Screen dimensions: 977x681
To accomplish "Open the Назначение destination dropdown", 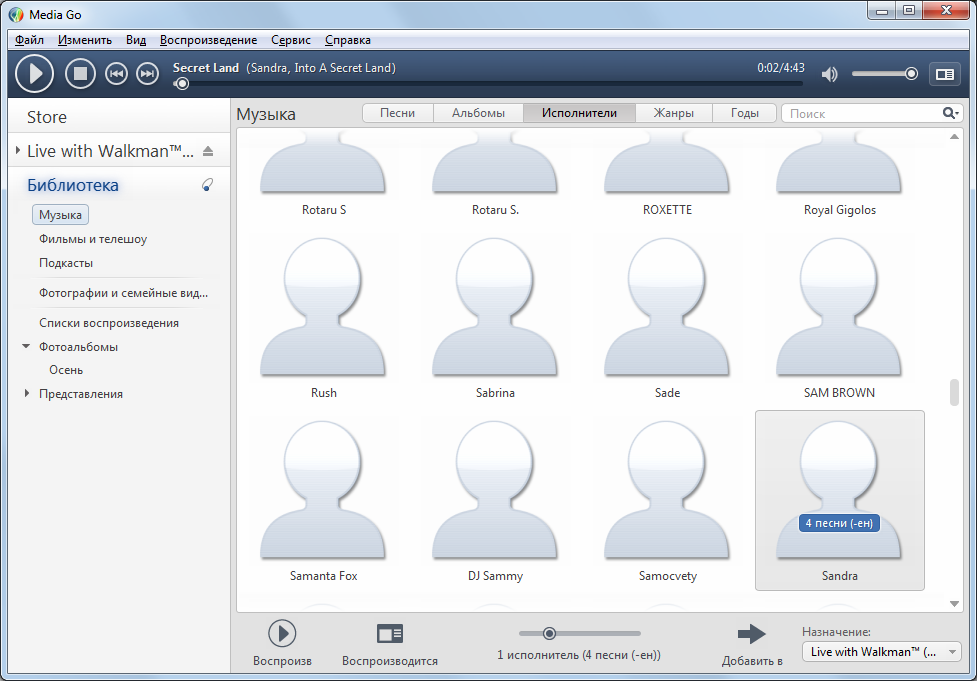I will point(881,652).
